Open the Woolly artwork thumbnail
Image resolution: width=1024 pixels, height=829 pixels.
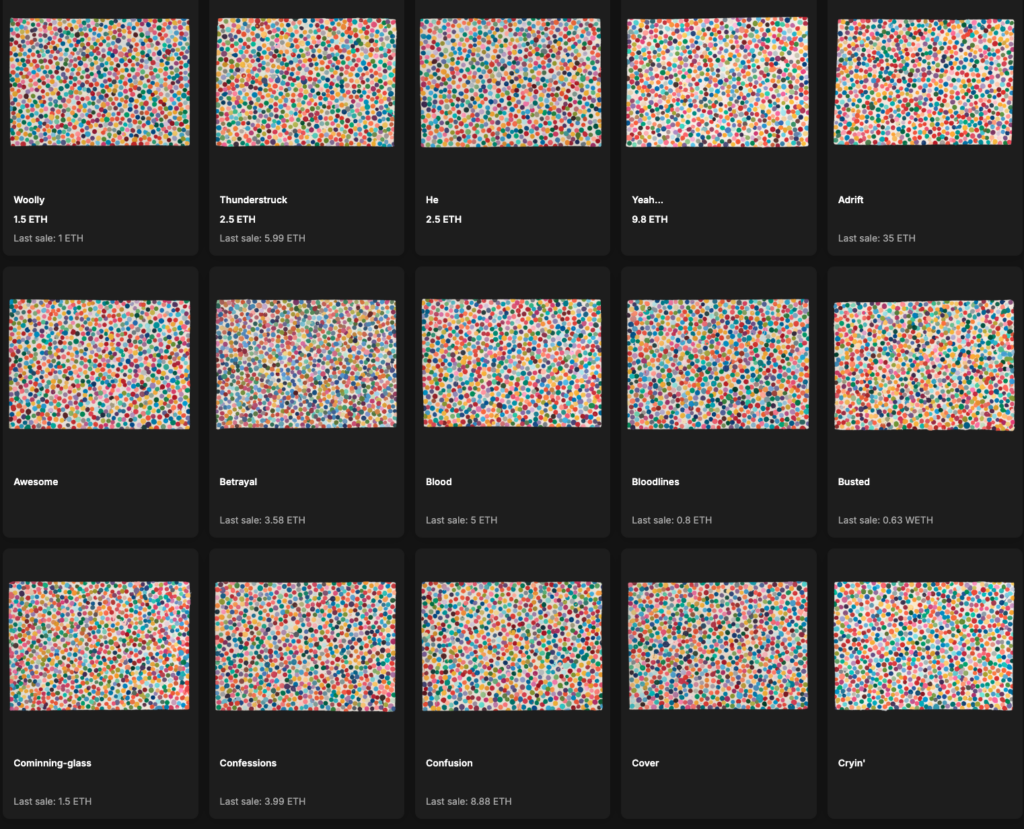[x=99, y=82]
